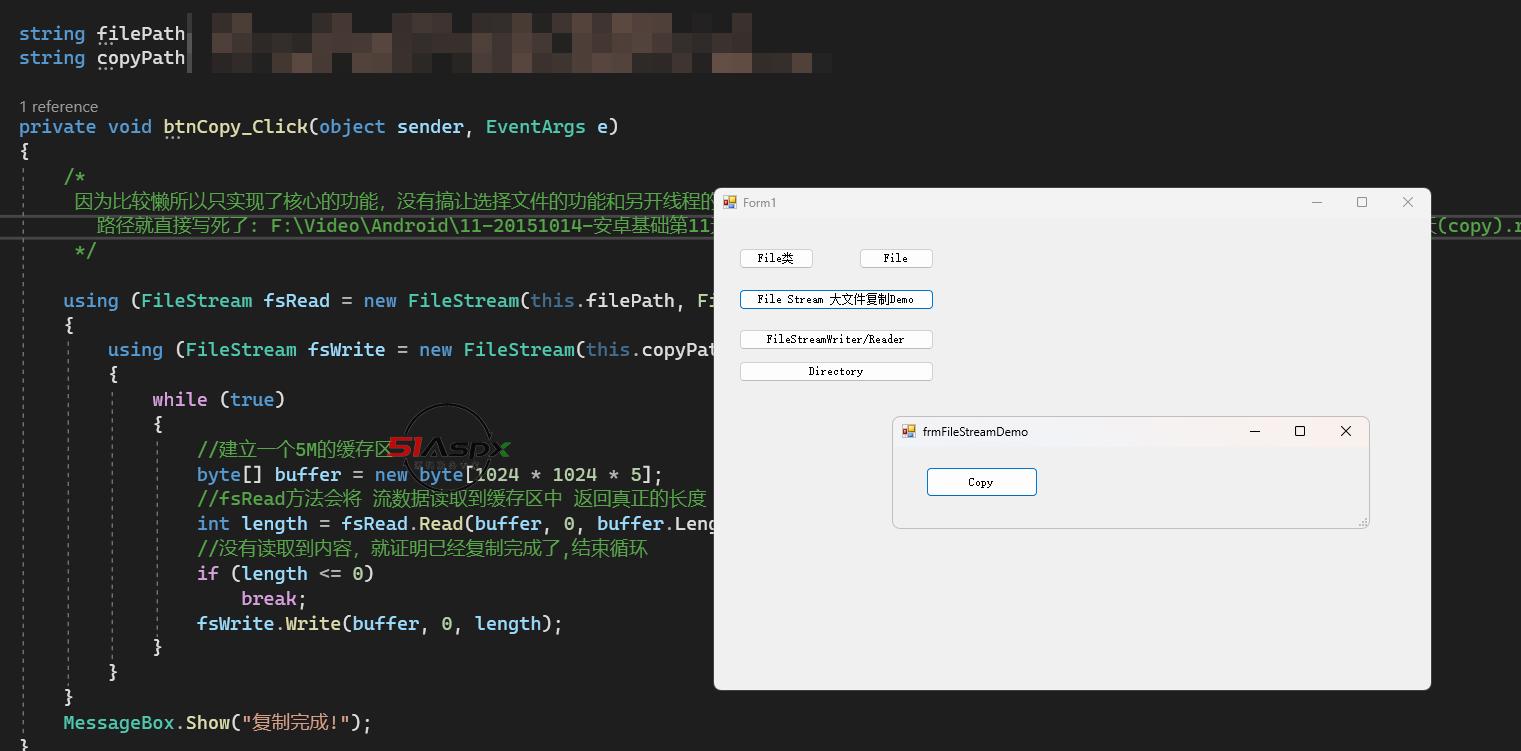Click the File button in Form1
Image resolution: width=1521 pixels, height=751 pixels.
click(x=896, y=258)
